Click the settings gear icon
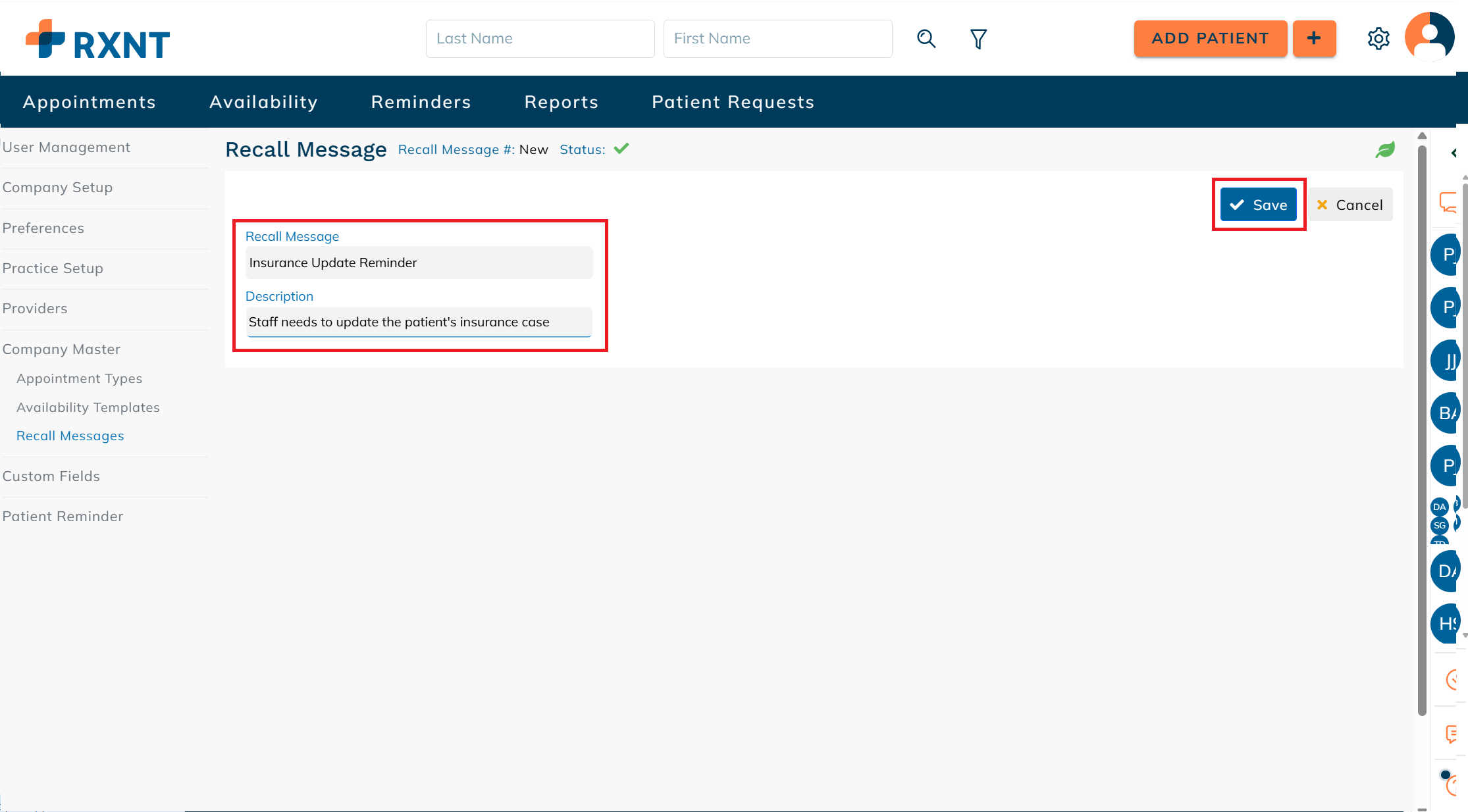This screenshot has height=812, width=1468. [1378, 39]
